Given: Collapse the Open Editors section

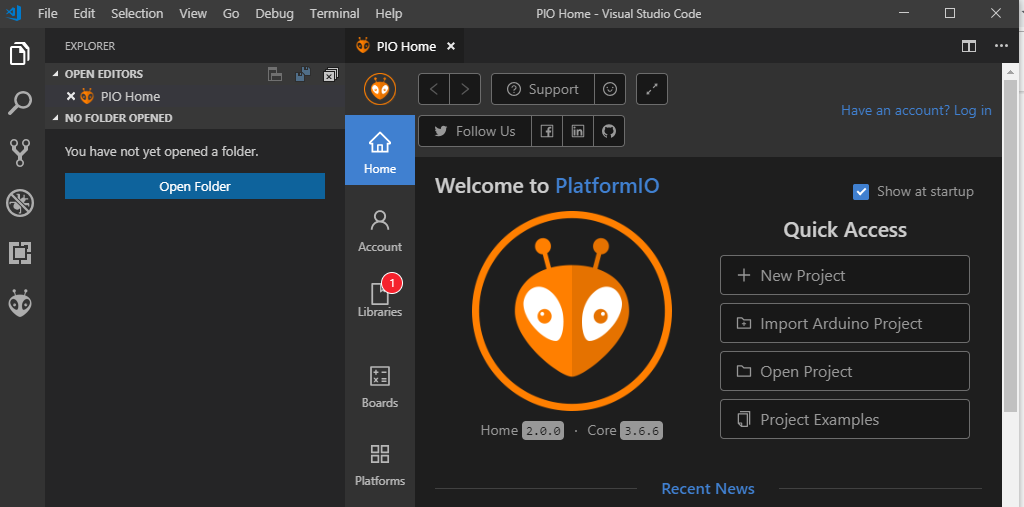Looking at the screenshot, I should tap(55, 74).
